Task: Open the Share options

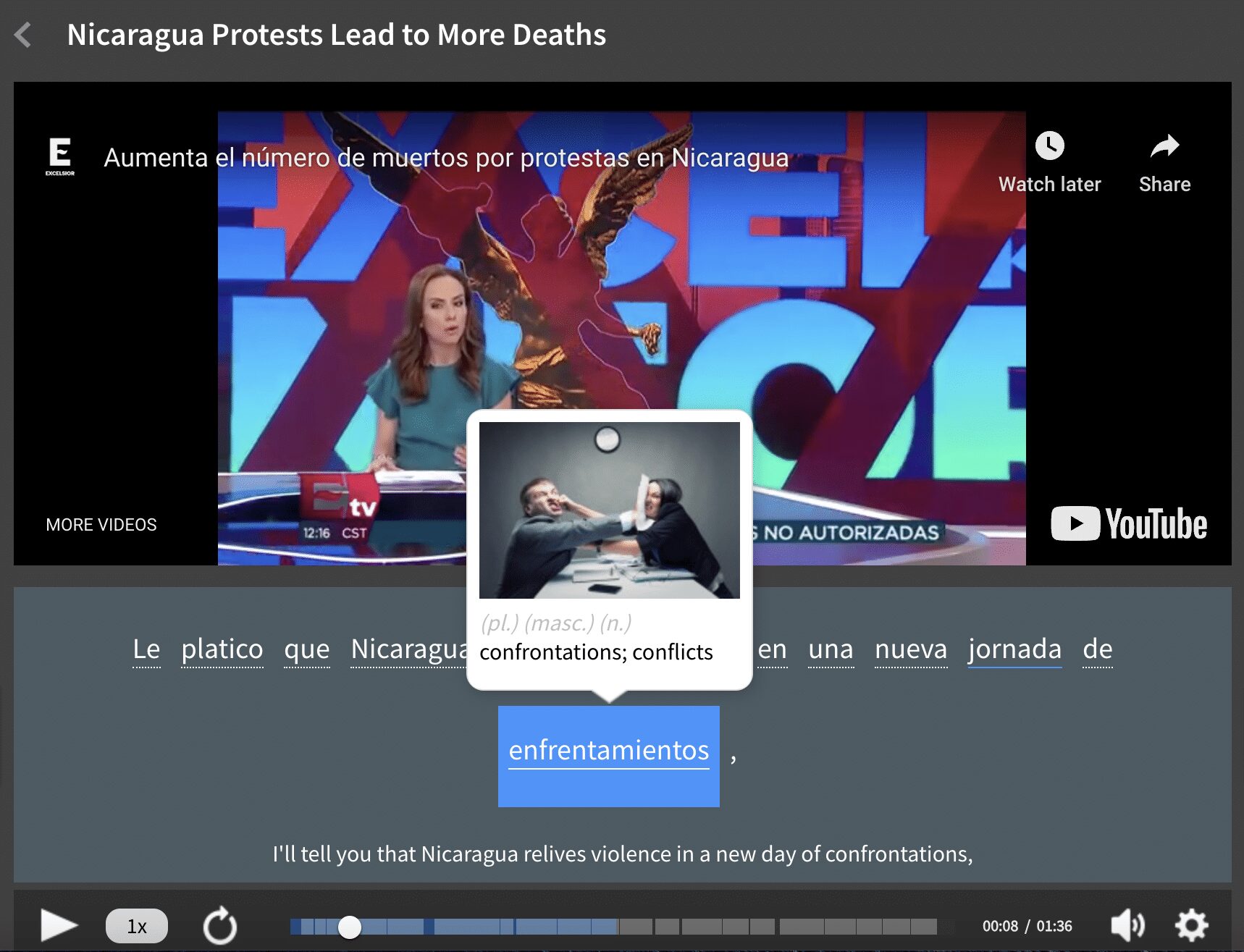Action: [x=1164, y=146]
